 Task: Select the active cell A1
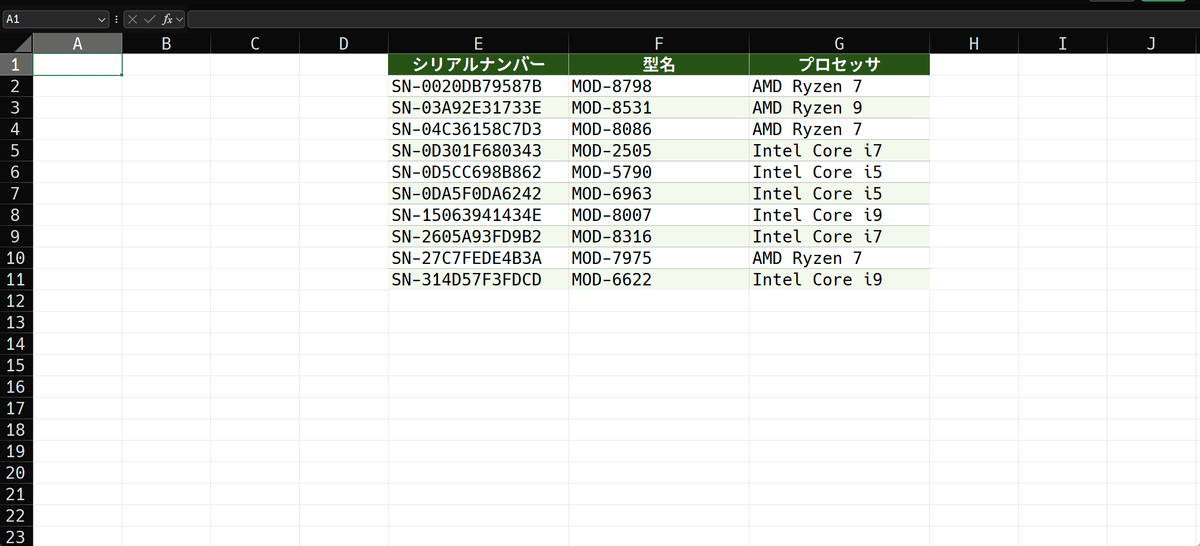click(x=78, y=65)
